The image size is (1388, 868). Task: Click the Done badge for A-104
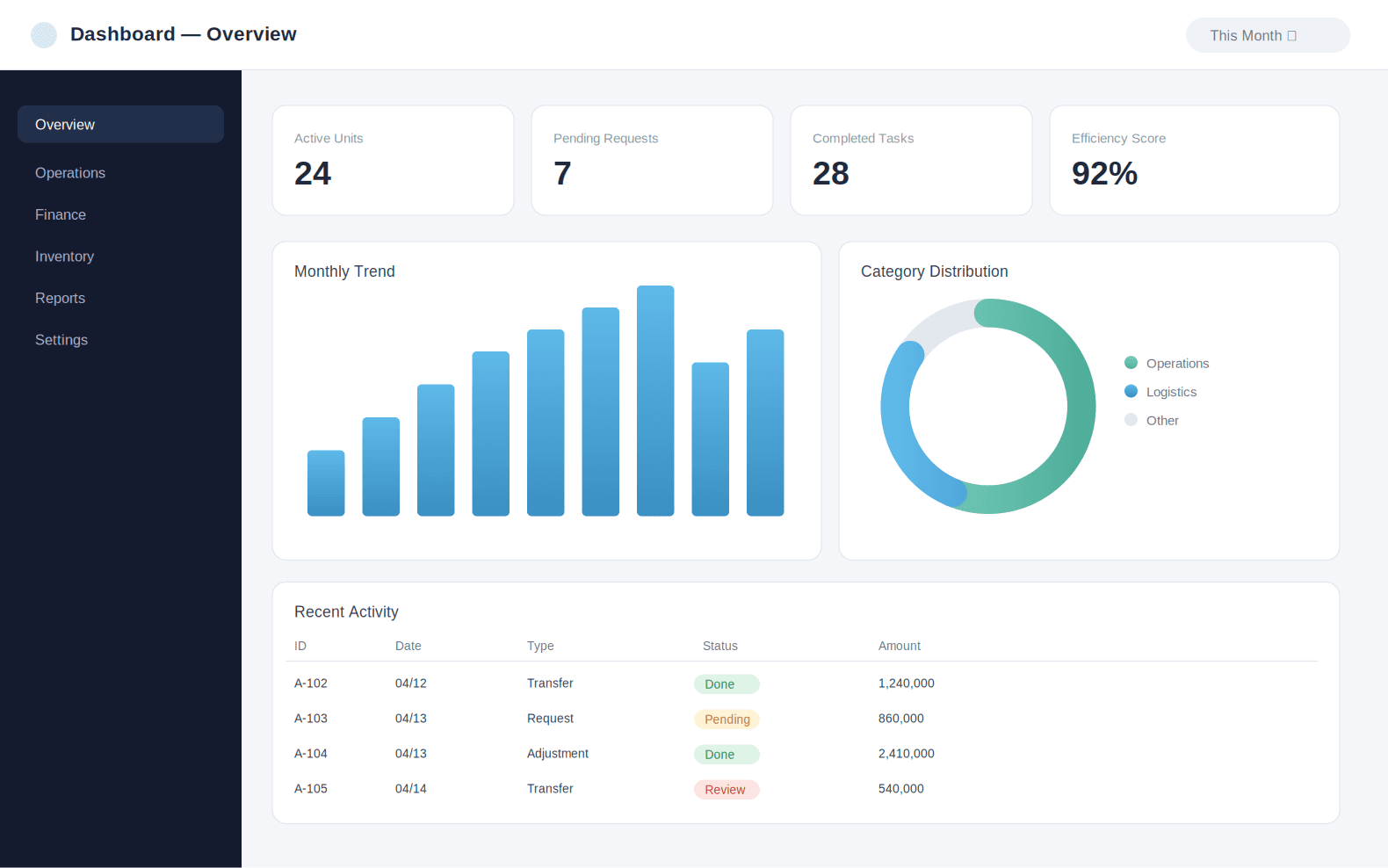coord(727,755)
